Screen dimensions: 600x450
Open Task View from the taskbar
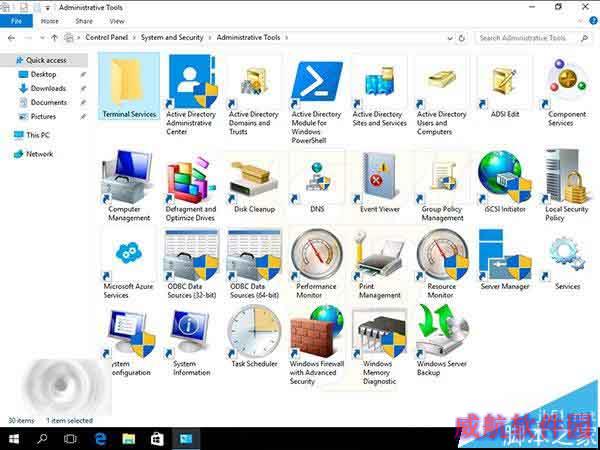click(70, 439)
